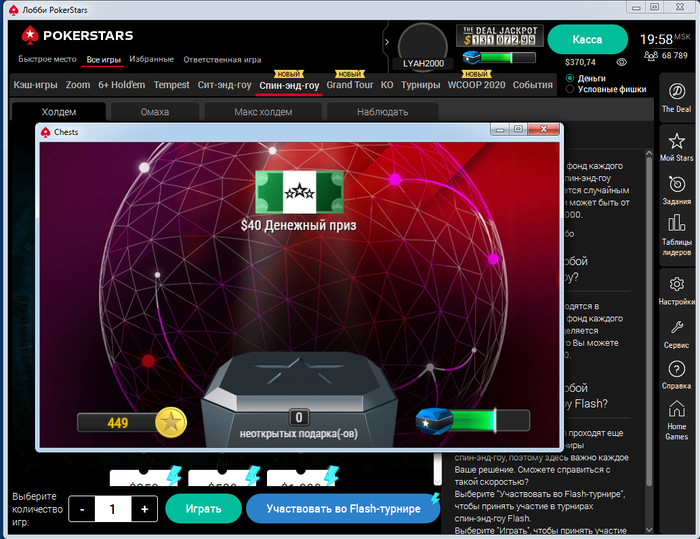The image size is (700, 539).
Task: Click the grey chest box with star
Action: (299, 399)
